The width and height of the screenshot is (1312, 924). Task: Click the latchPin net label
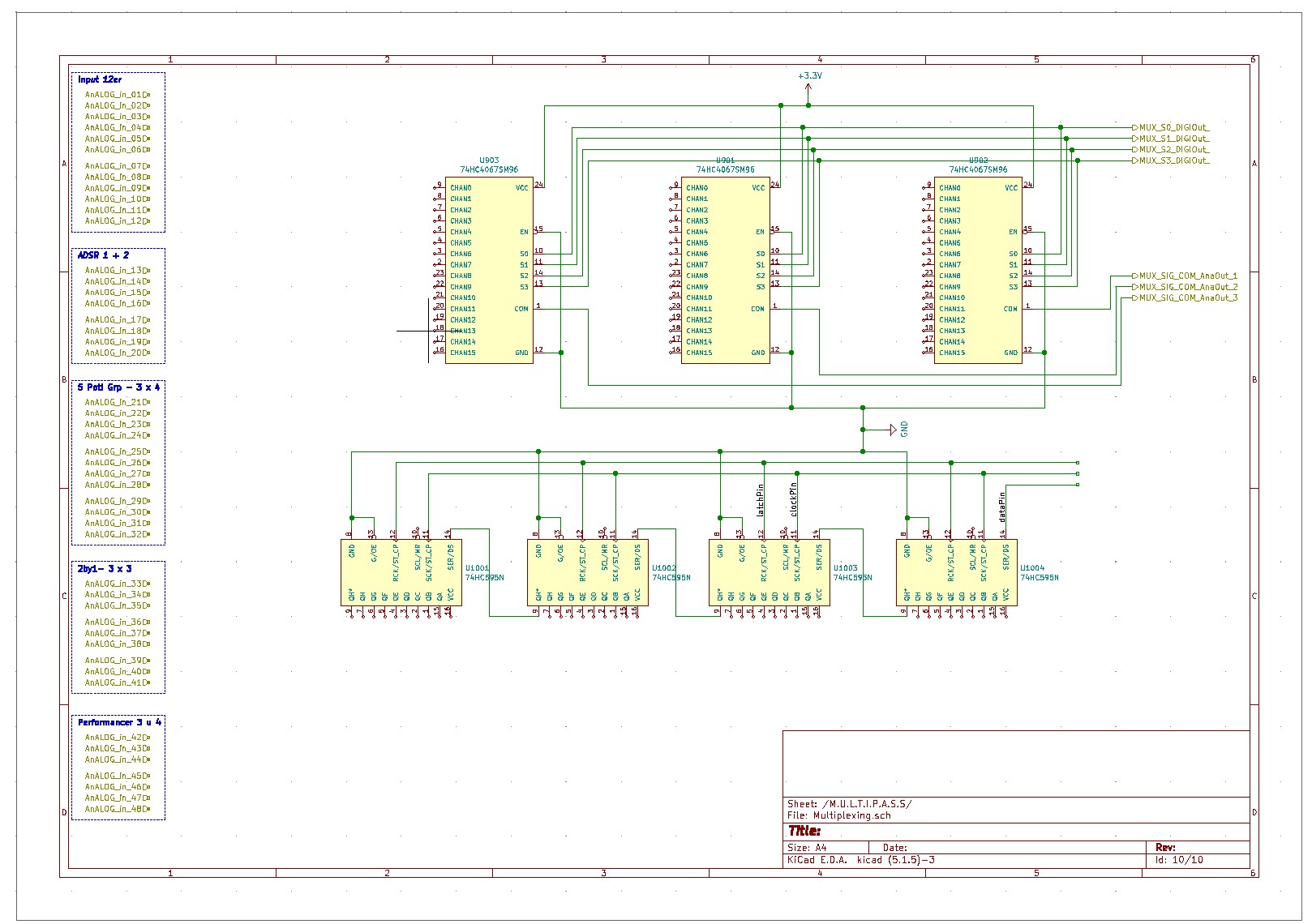point(761,501)
